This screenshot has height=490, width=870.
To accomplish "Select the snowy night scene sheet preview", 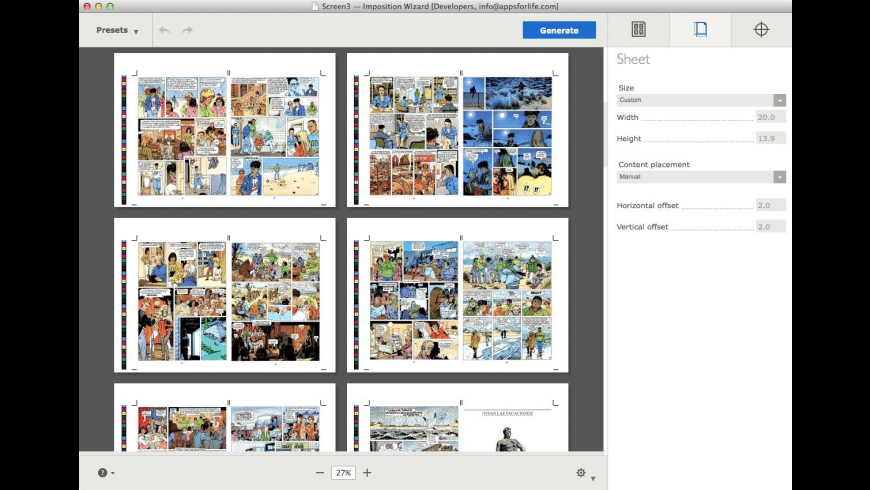I will [x=457, y=130].
